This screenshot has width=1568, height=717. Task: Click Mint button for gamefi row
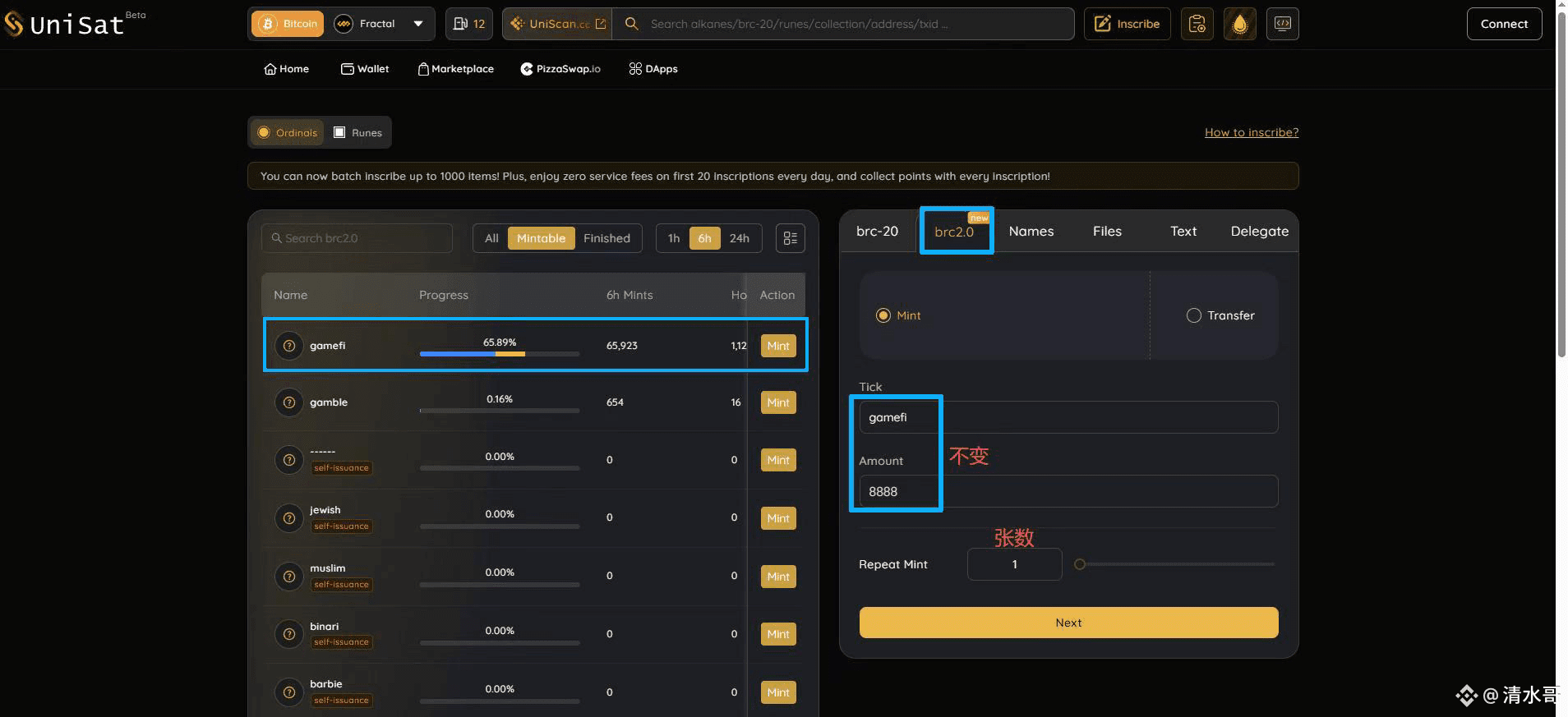(x=778, y=346)
